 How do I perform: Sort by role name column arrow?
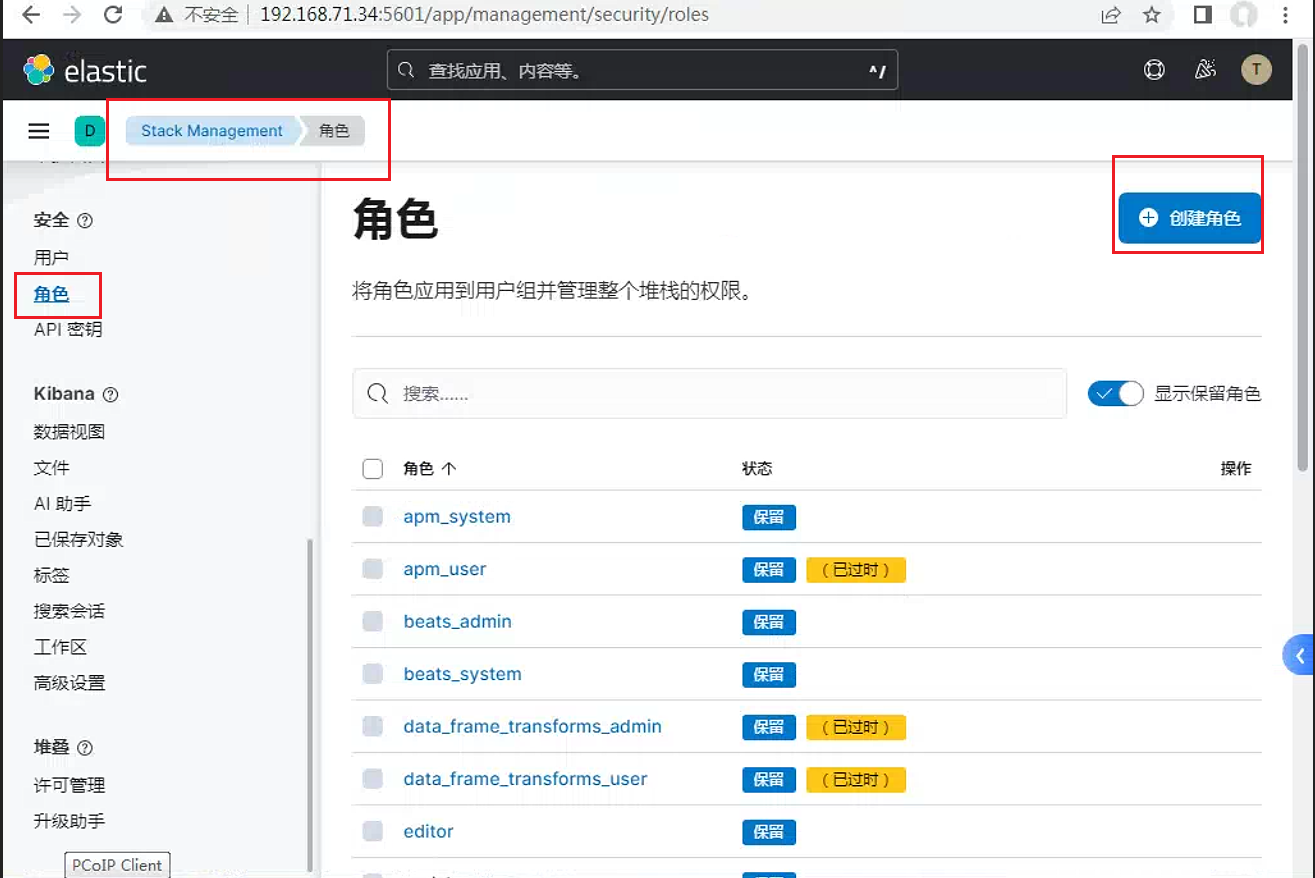(448, 469)
